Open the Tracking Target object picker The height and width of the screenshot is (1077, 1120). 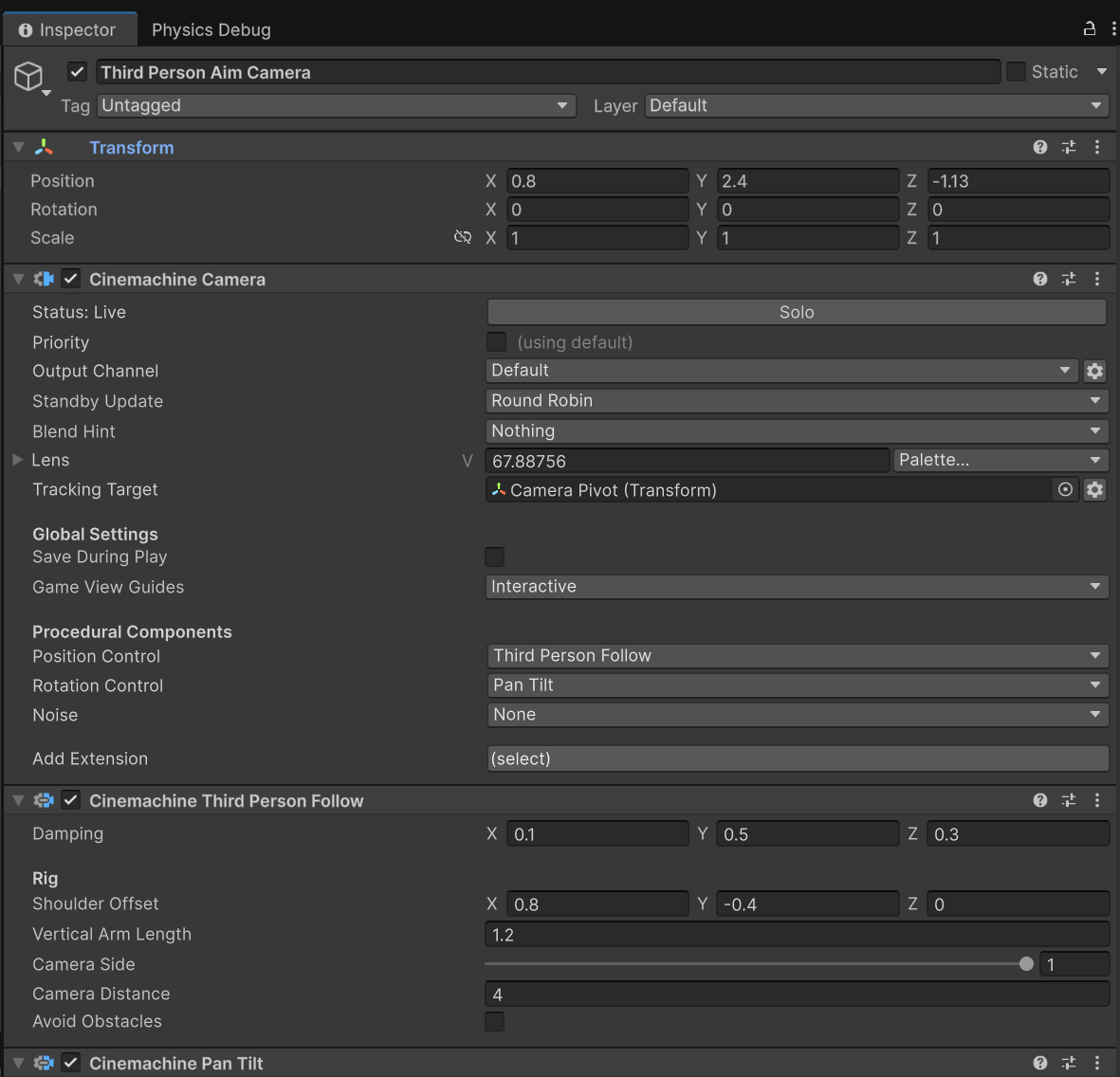(1066, 489)
